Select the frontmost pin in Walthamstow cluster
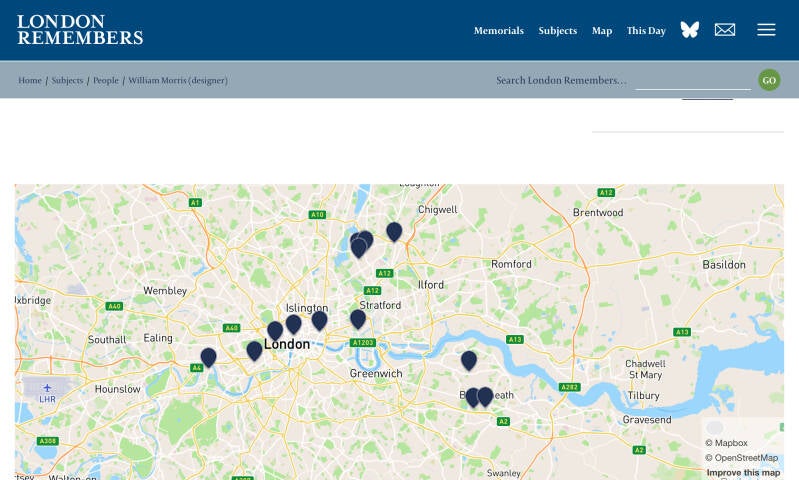 point(358,248)
